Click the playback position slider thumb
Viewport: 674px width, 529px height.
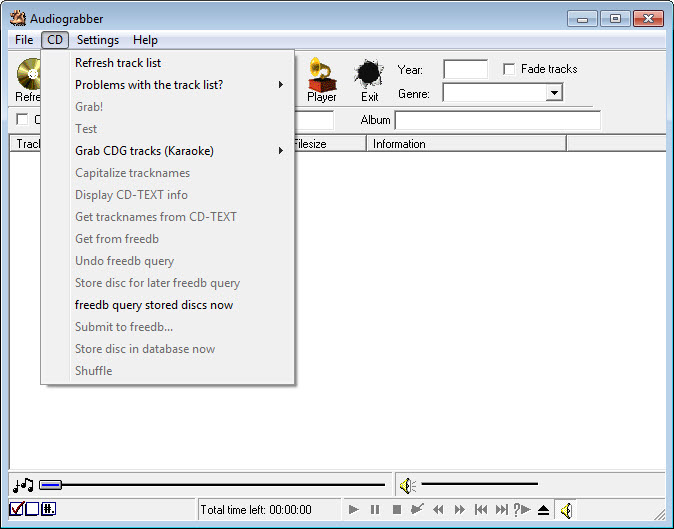50,485
